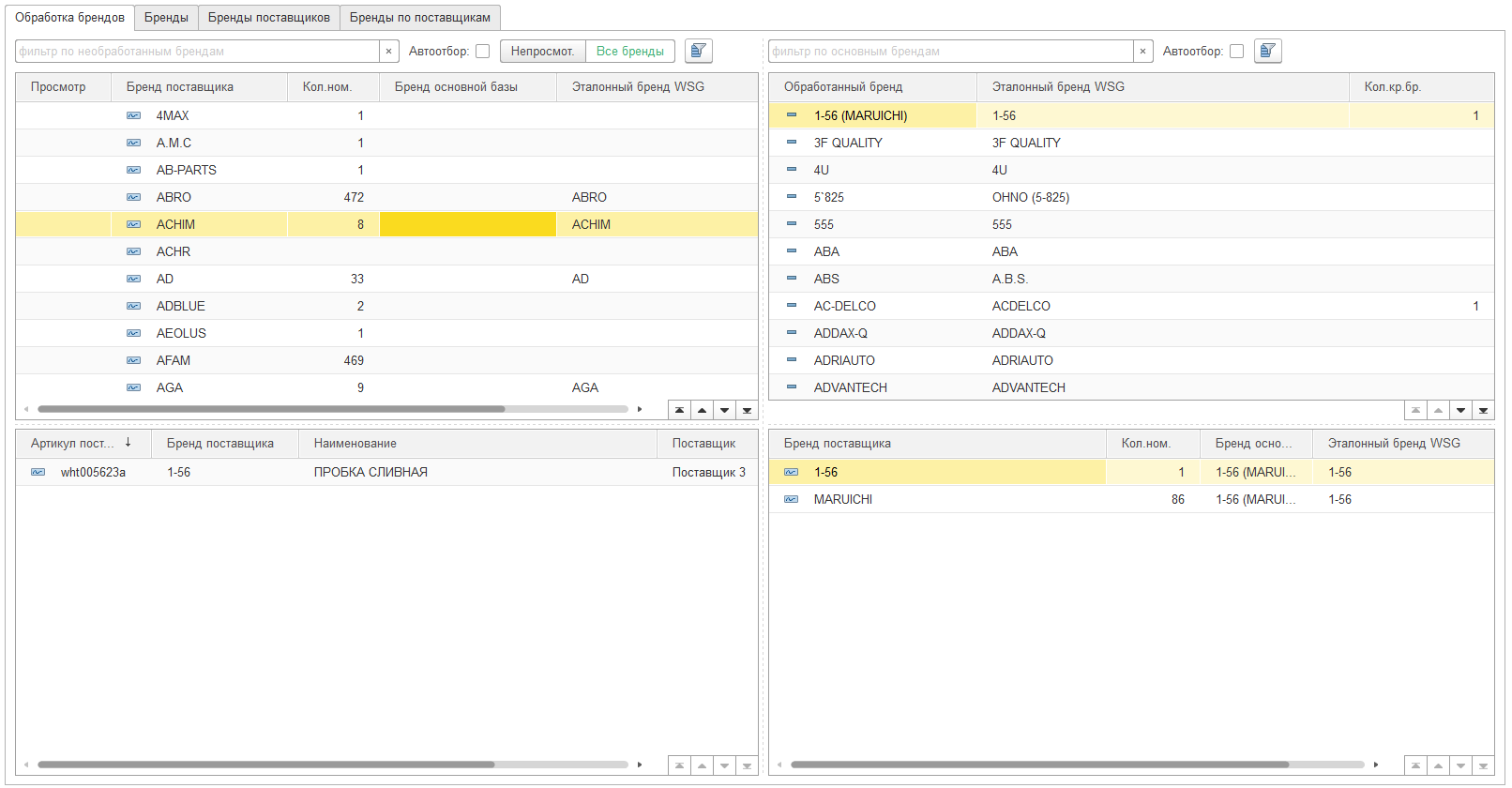Click the Эталонный бренд WSG header in processed brands table
This screenshot has width=1512, height=788.
tap(1162, 87)
